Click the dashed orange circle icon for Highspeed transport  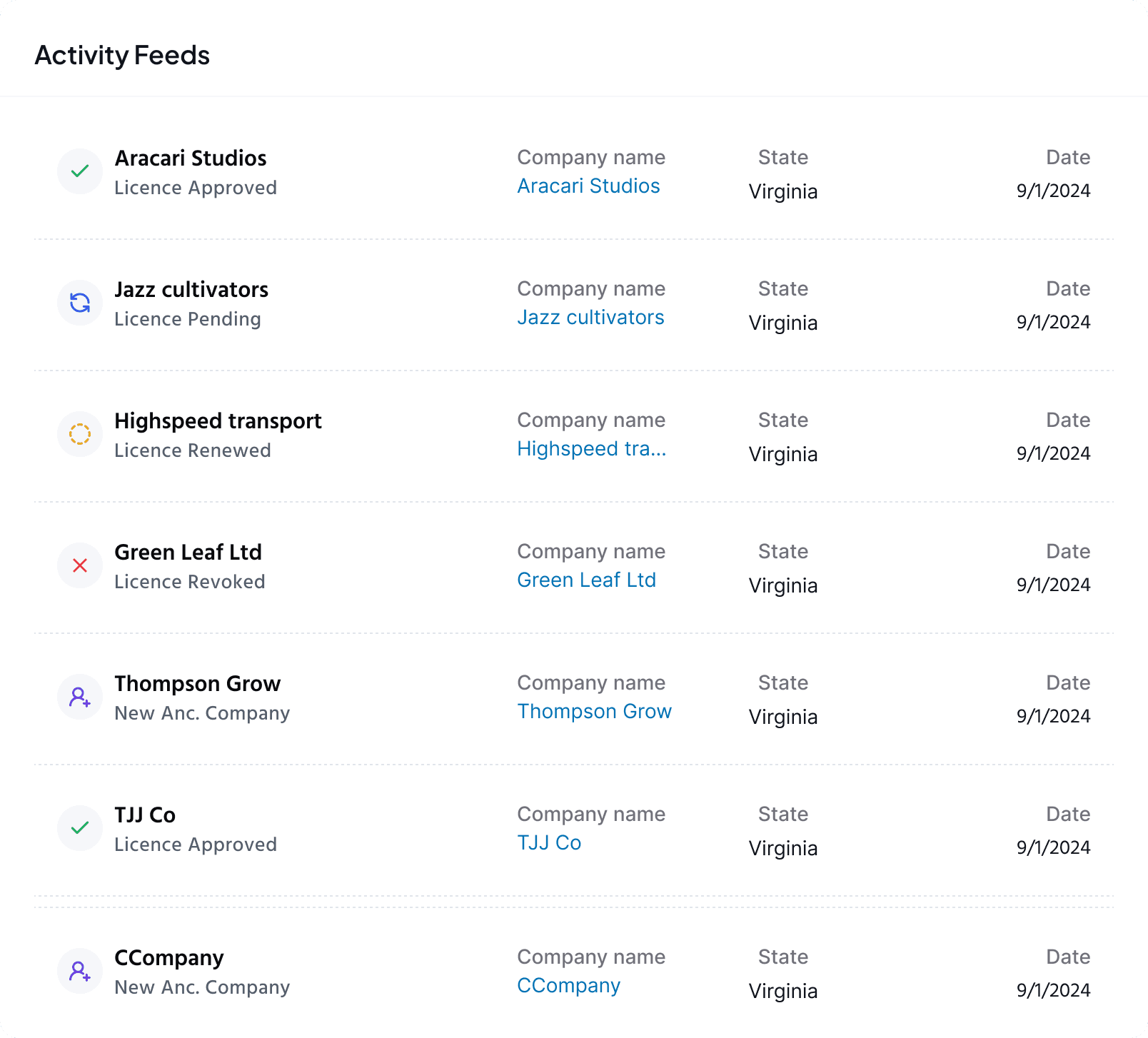point(80,434)
